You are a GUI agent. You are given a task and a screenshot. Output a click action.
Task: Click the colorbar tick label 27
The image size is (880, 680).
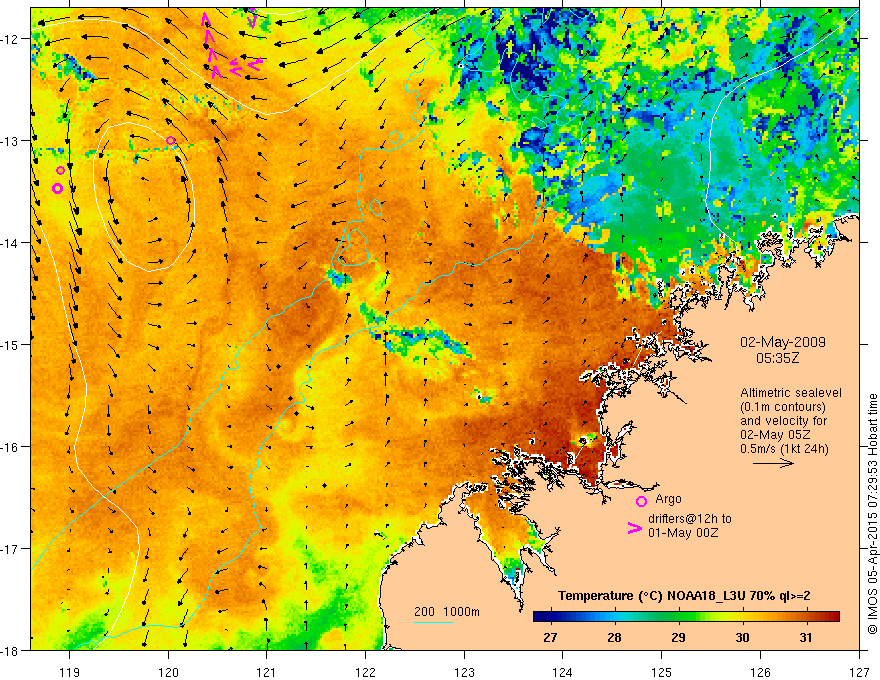click(x=551, y=637)
